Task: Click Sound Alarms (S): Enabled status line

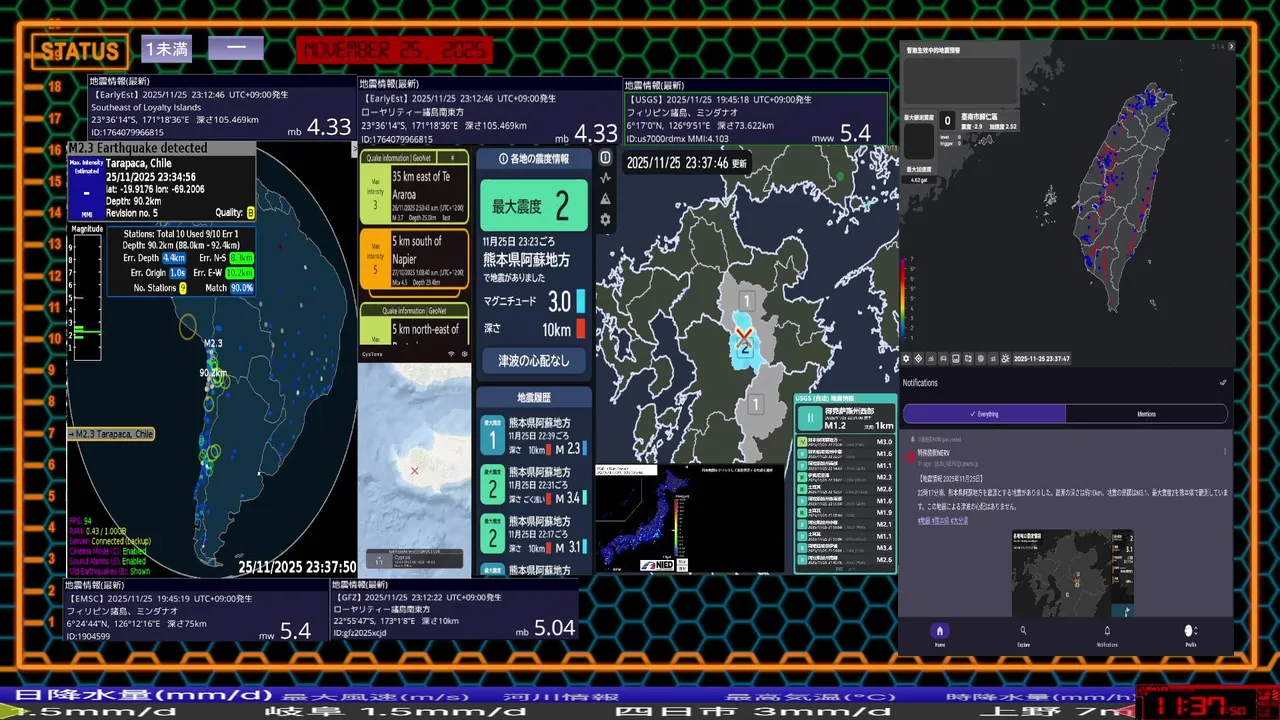Action: point(108,561)
